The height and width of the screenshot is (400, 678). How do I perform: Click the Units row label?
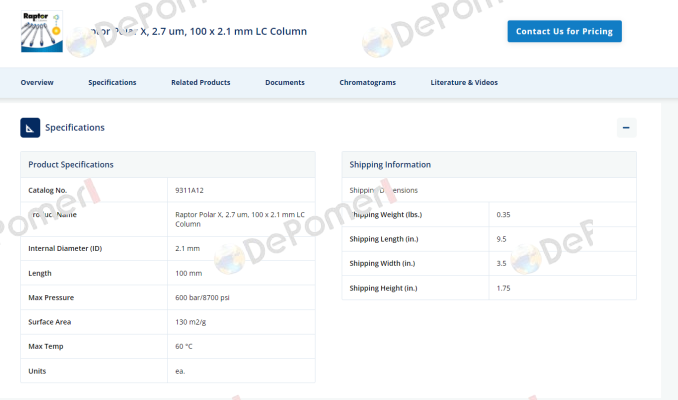(x=37, y=371)
